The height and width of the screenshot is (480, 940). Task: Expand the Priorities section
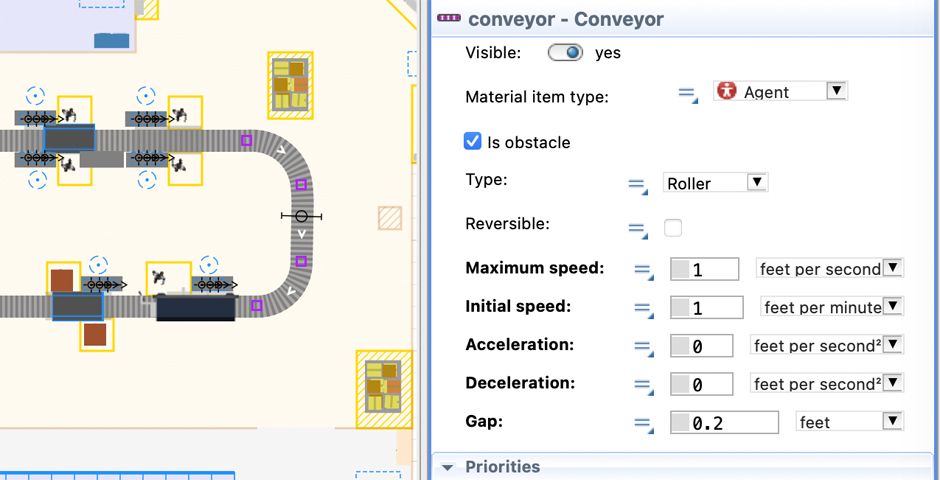tap(447, 467)
